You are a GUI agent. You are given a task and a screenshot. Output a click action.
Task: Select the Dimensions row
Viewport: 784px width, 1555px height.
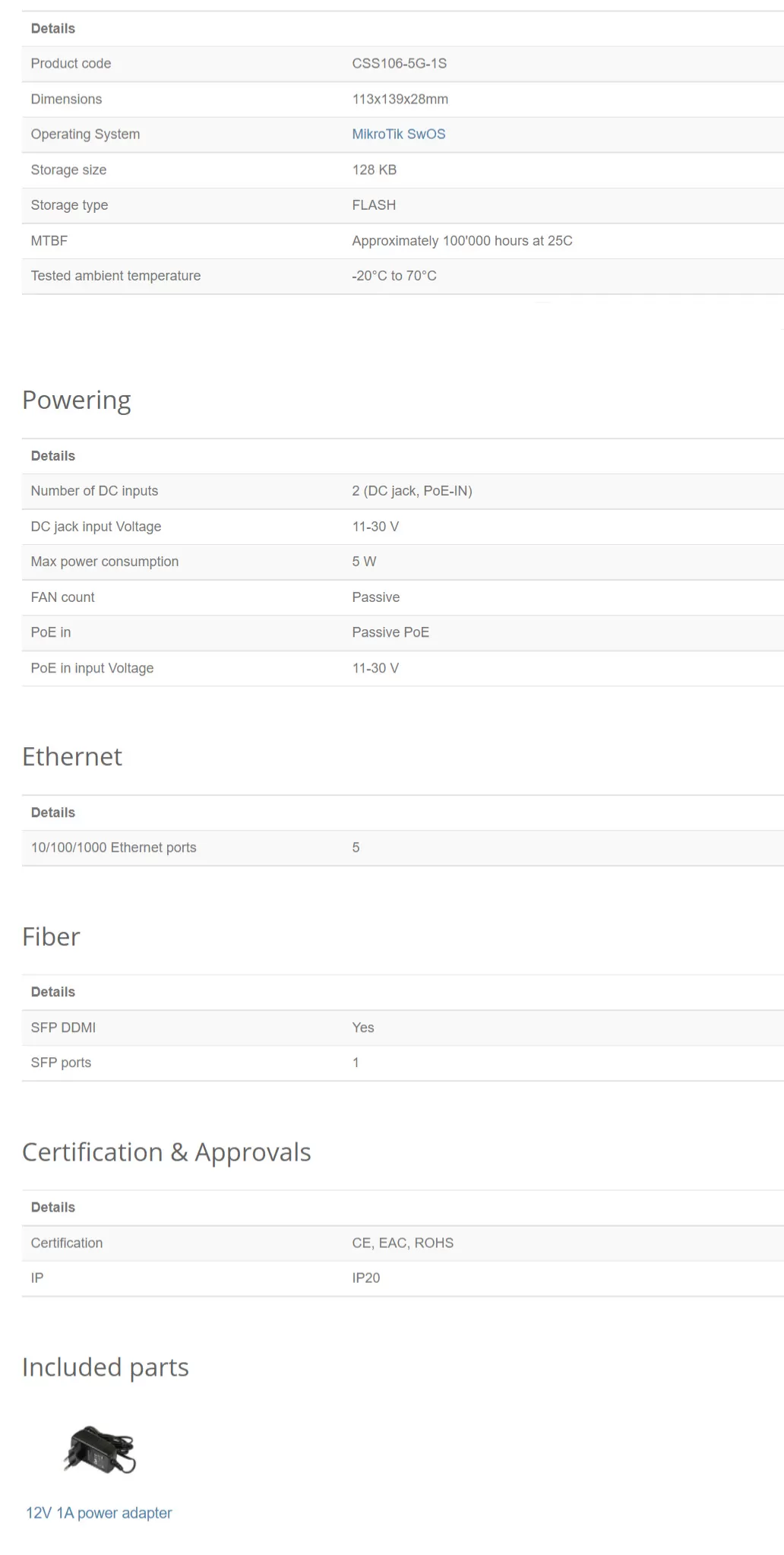[403, 99]
